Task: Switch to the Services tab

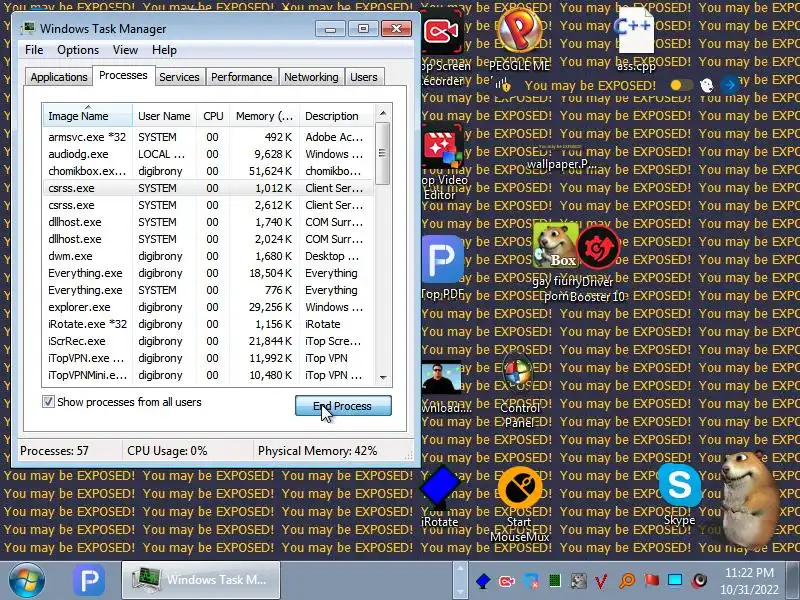Action: coord(179,77)
